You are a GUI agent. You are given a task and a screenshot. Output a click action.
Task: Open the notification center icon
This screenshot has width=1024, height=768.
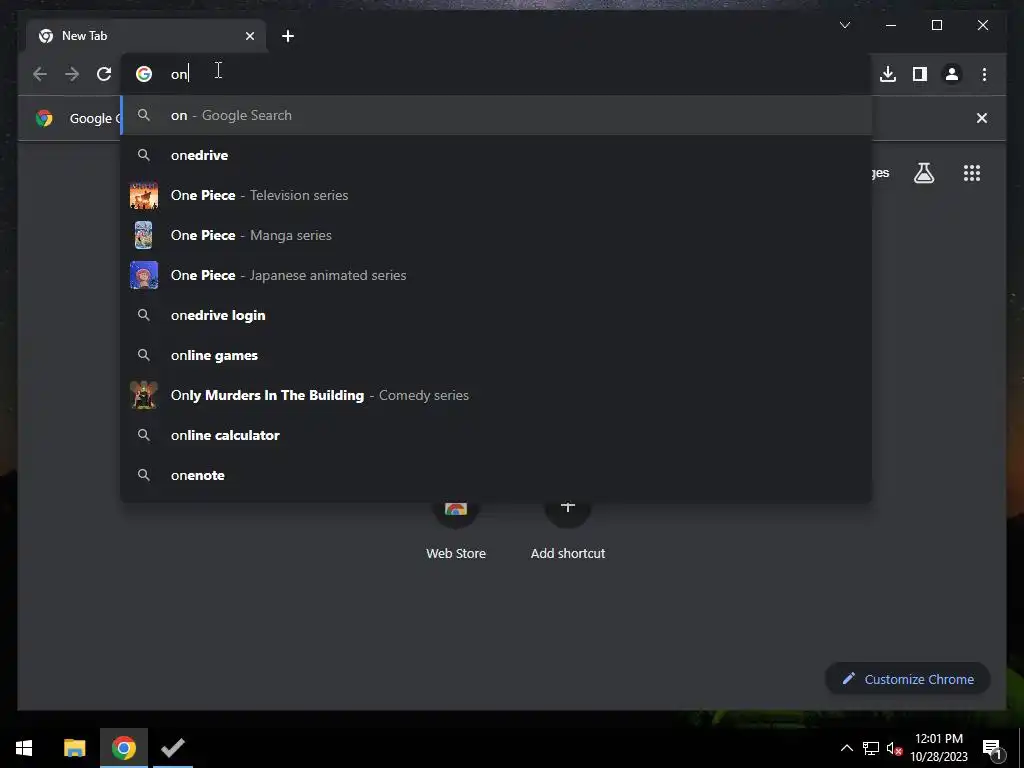992,749
